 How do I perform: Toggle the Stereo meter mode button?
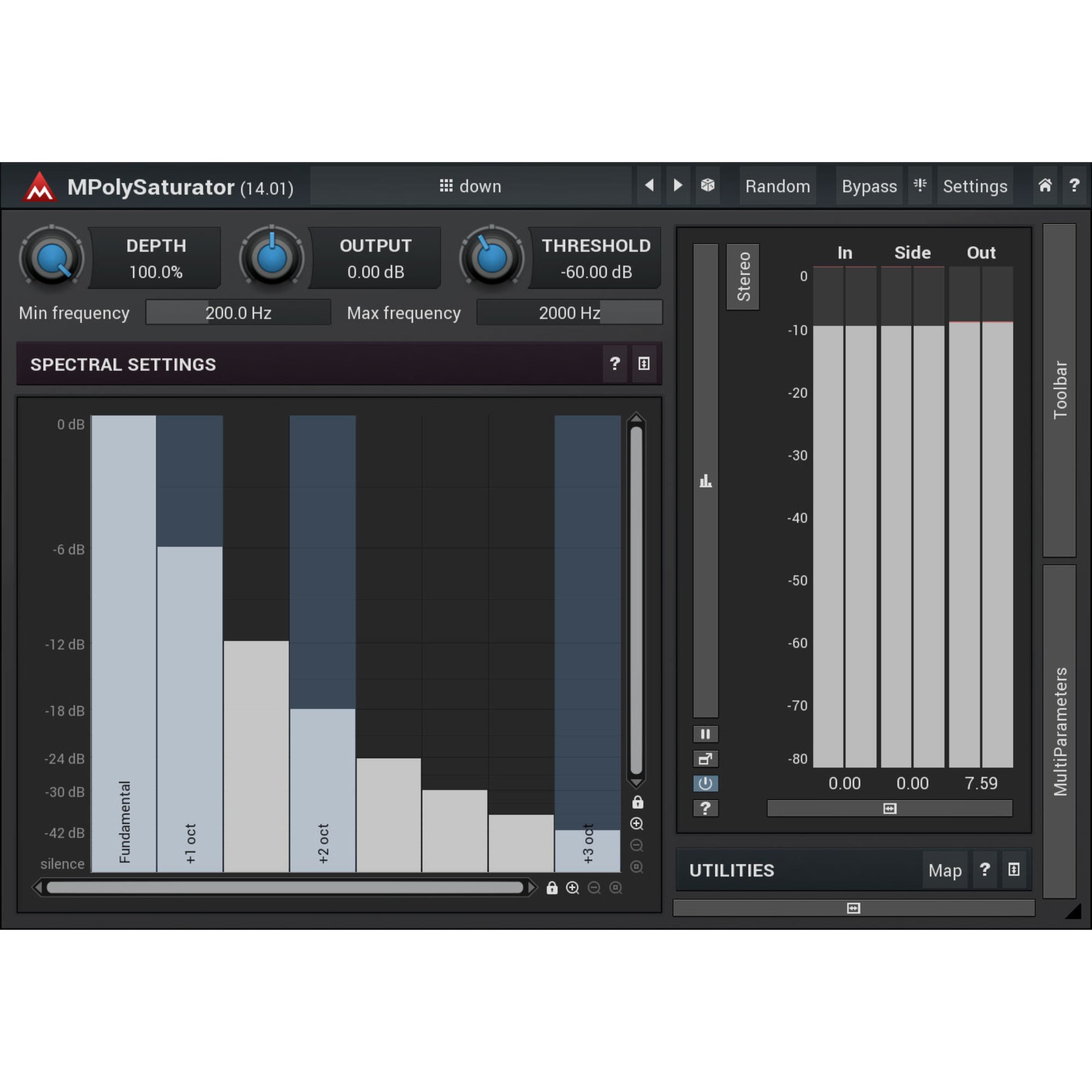coord(743,277)
